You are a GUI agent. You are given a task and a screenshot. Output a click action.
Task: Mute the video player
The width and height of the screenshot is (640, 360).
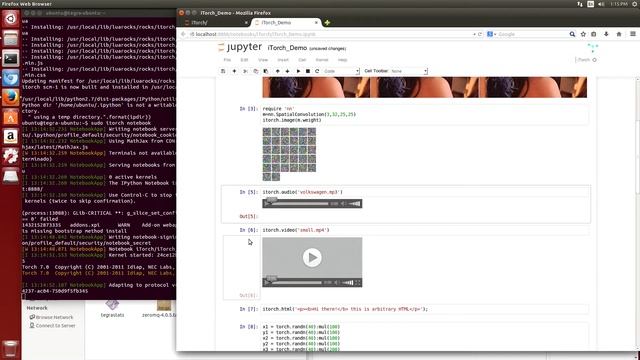click(337, 282)
